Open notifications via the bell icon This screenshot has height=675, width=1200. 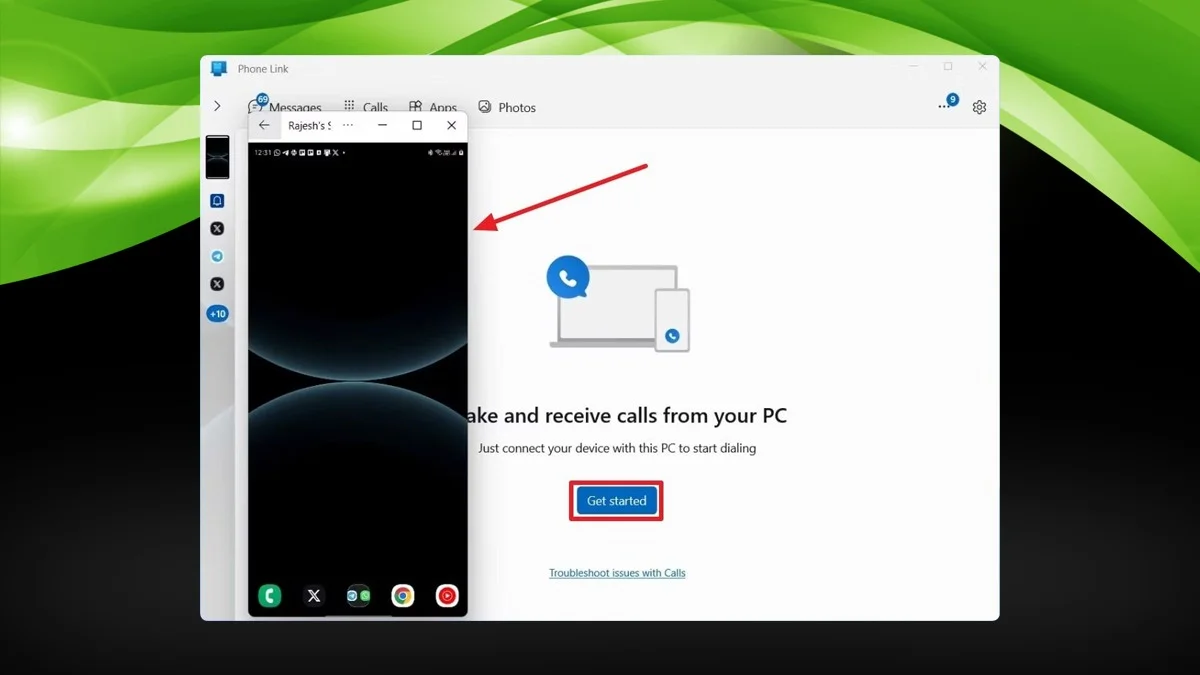pyautogui.click(x=217, y=200)
